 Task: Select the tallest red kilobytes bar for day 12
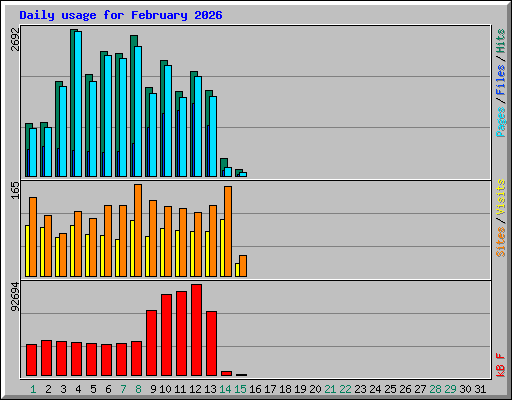pyautogui.click(x=196, y=330)
